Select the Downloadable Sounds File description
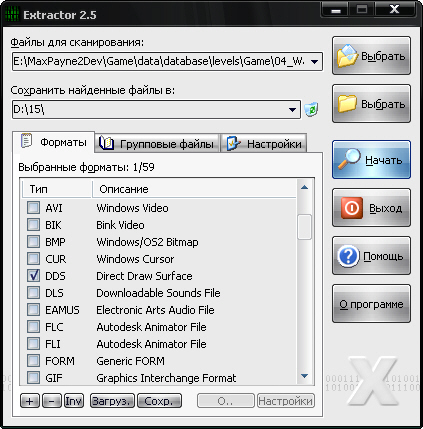The image size is (423, 429). coord(158,293)
